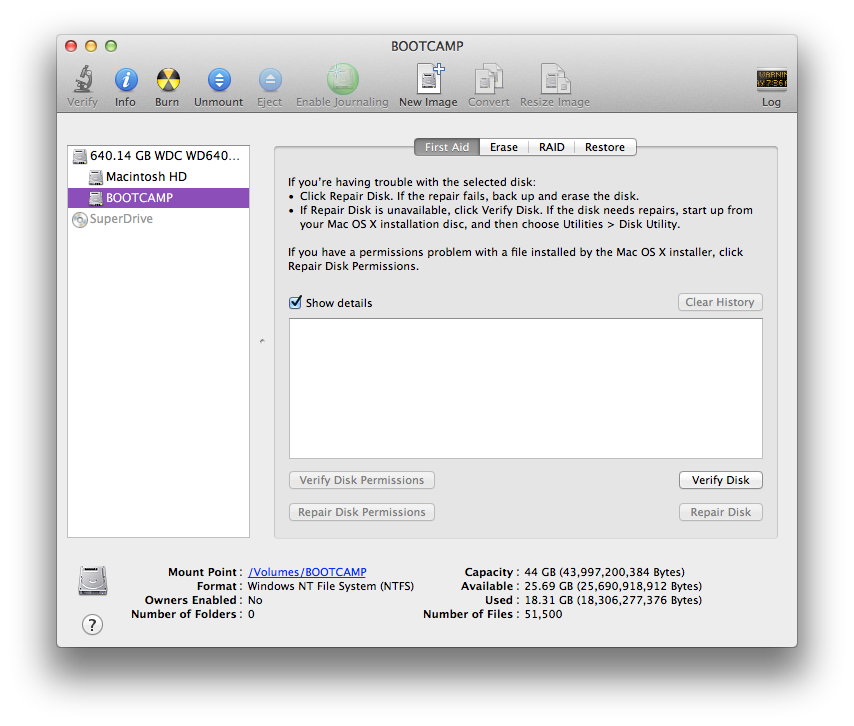Switch to the RAID tab
This screenshot has width=854, height=726.
tap(552, 147)
